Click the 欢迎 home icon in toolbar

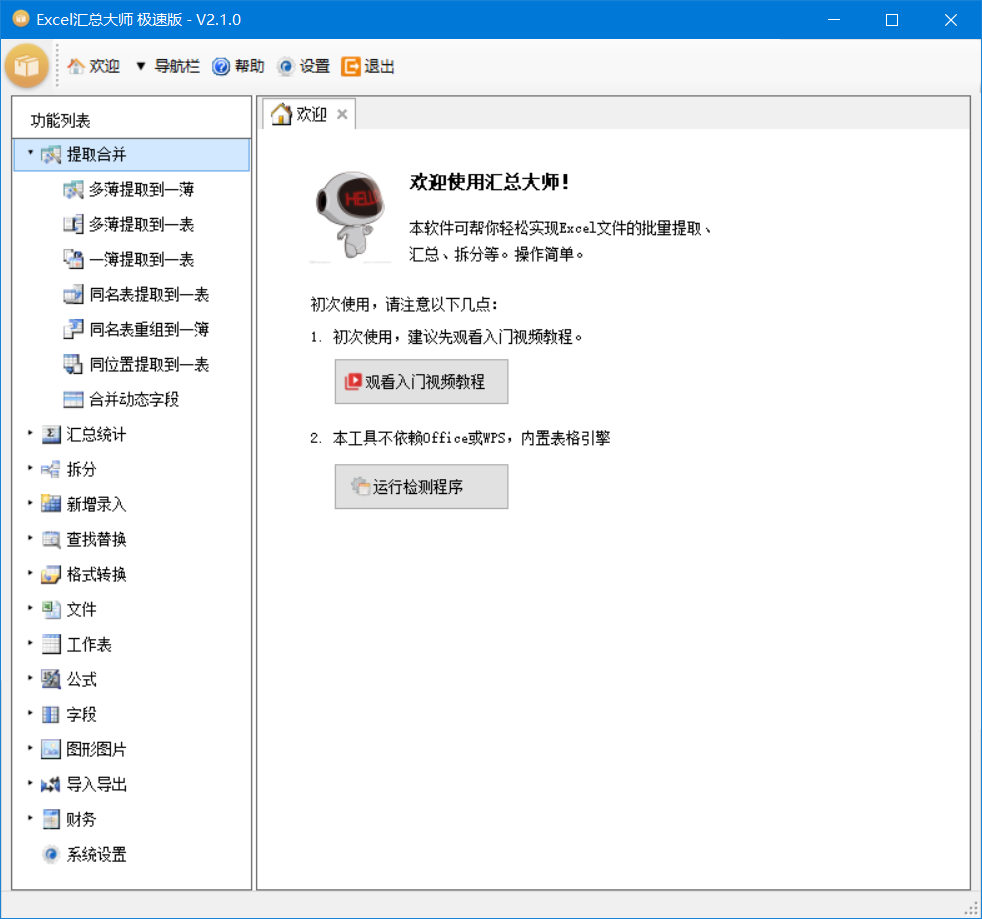click(x=76, y=66)
